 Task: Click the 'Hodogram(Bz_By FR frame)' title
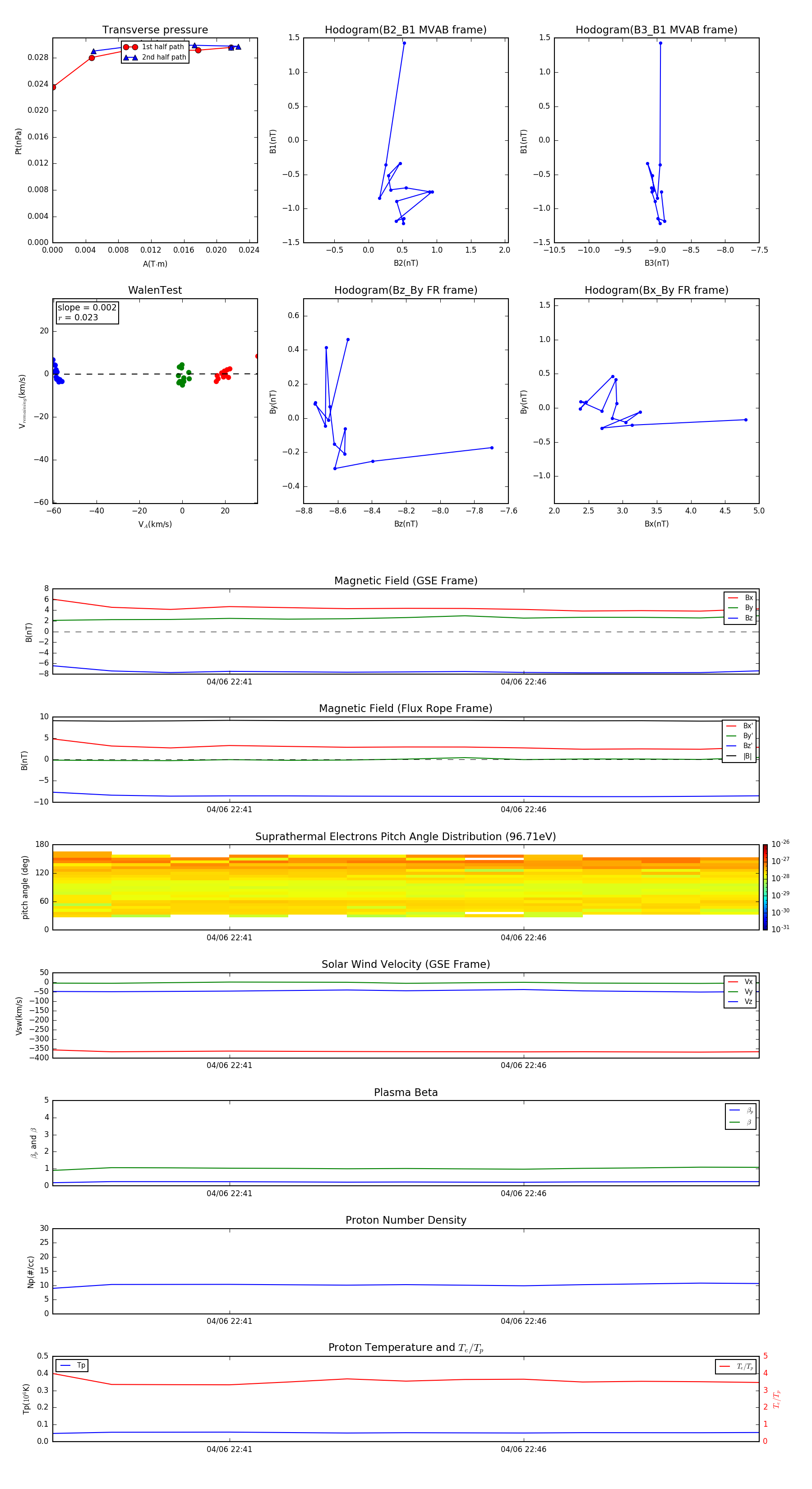click(406, 290)
